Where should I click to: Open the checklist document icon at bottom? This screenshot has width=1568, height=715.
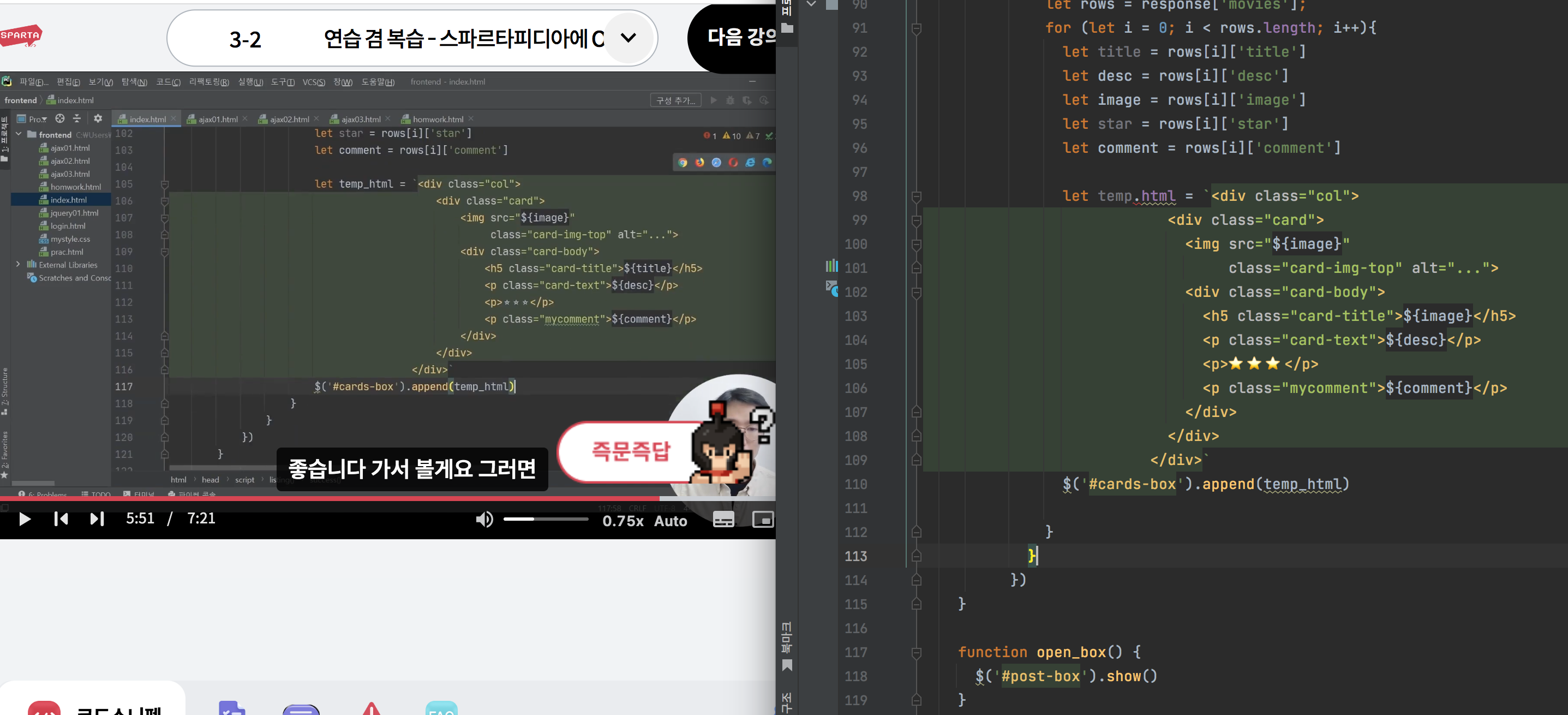(x=232, y=708)
